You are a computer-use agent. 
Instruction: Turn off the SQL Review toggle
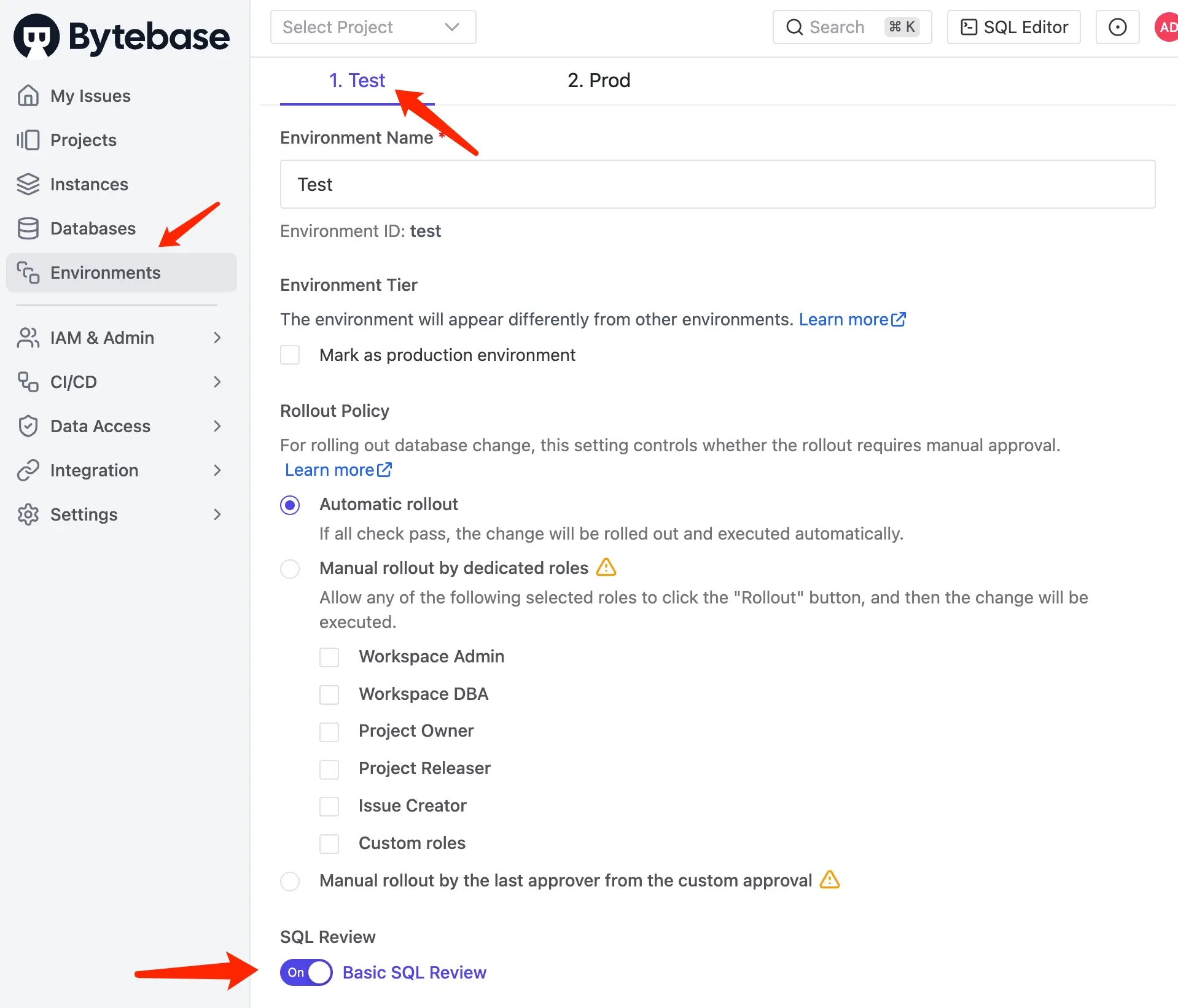coord(306,972)
